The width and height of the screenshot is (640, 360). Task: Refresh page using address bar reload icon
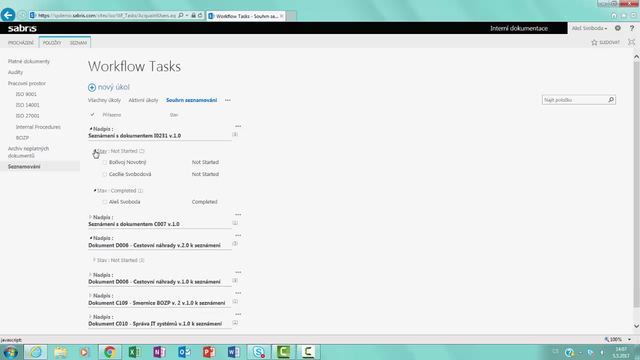click(200, 16)
